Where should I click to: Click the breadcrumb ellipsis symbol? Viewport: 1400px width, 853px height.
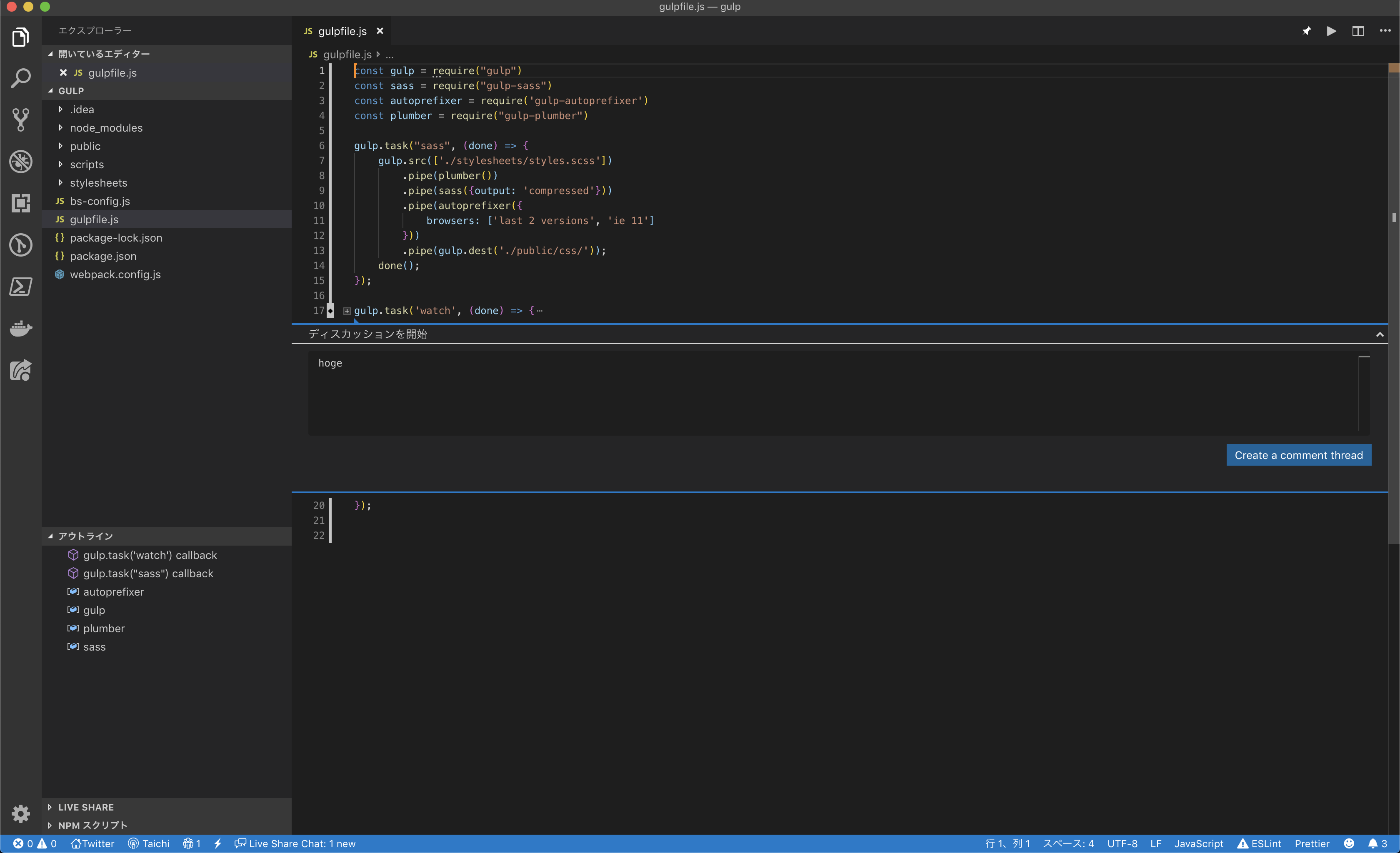coord(389,55)
